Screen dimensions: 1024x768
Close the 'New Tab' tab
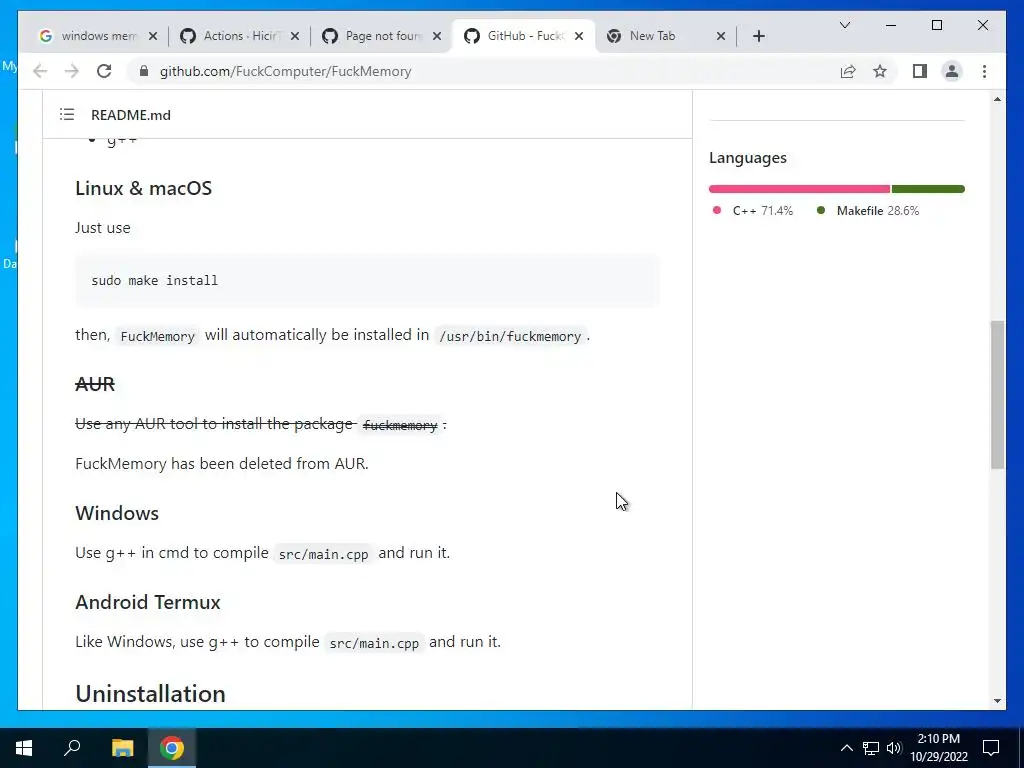pyautogui.click(x=721, y=36)
